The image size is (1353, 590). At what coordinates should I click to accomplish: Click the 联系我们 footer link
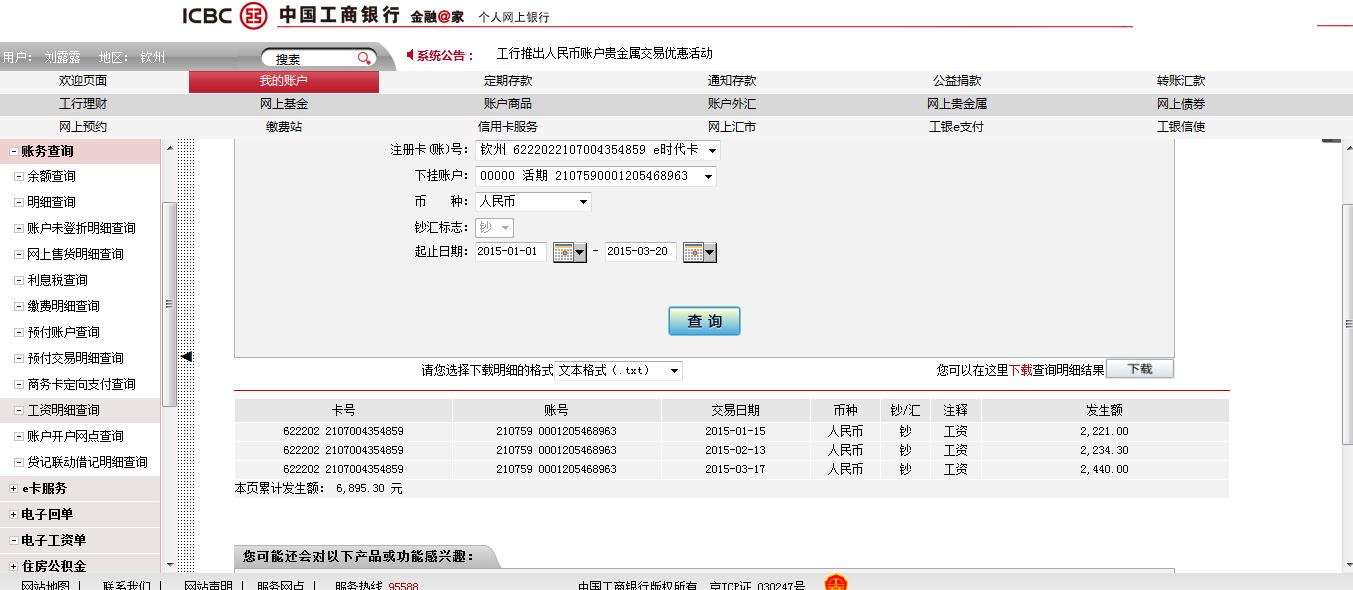pyautogui.click(x=126, y=586)
